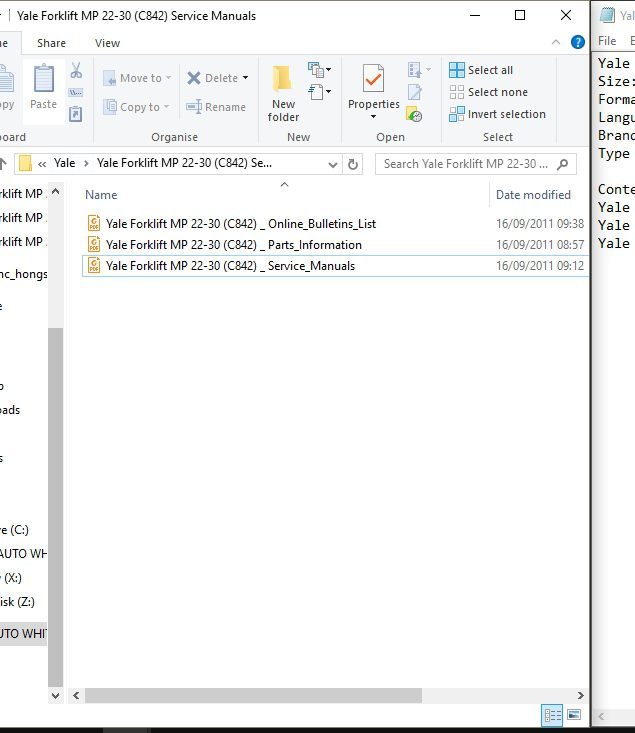The width and height of the screenshot is (635, 733).
Task: Click Select none in ribbon
Action: click(488, 92)
